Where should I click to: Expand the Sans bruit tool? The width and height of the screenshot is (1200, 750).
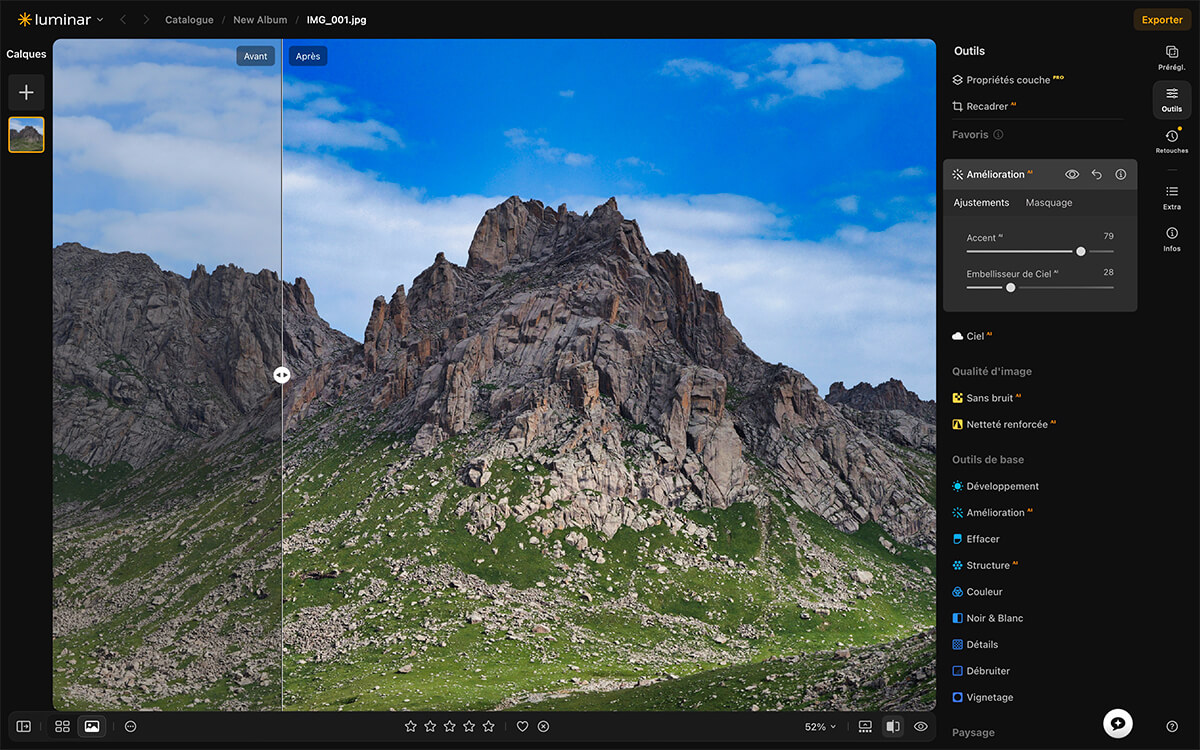pos(986,398)
